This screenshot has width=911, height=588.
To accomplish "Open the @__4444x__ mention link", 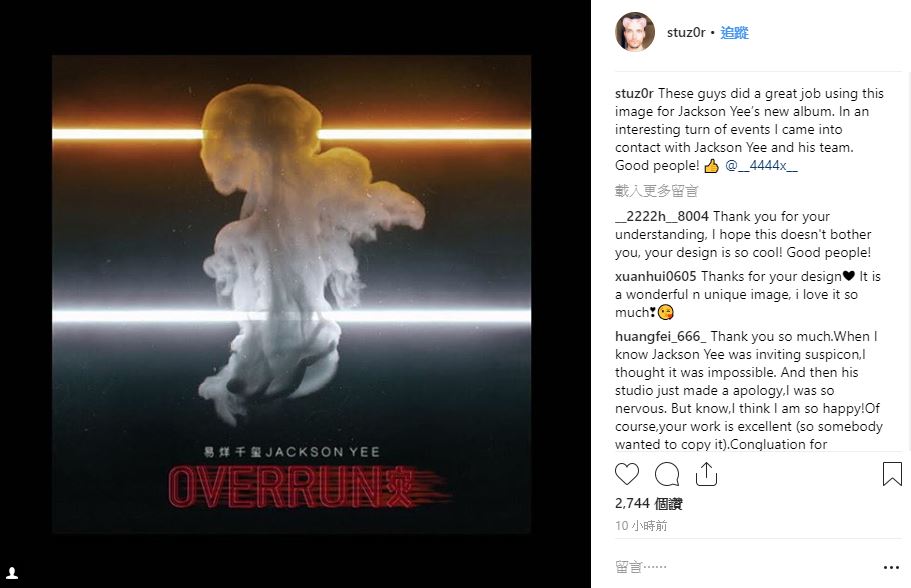I will (761, 166).
